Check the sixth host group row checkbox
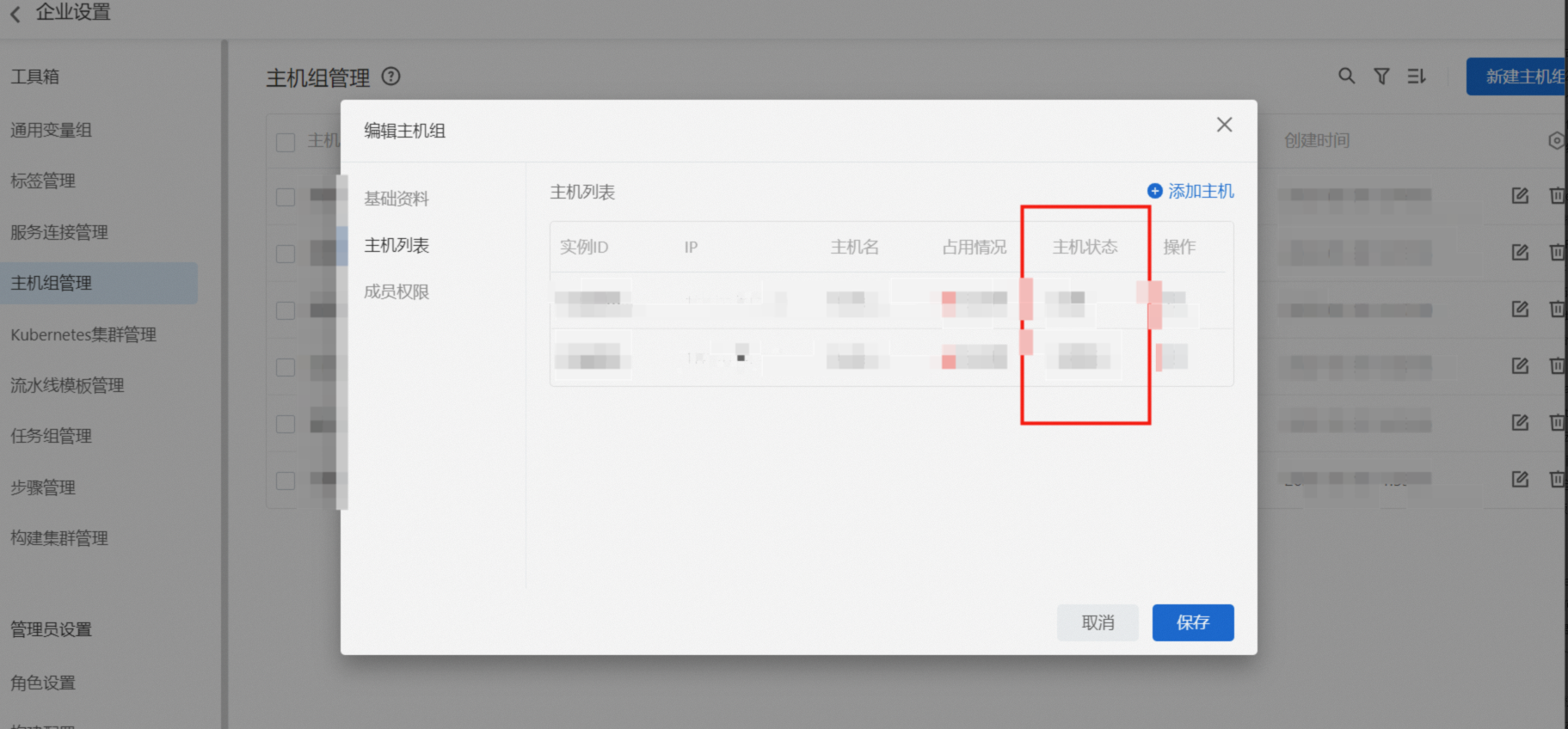1568x729 pixels. pyautogui.click(x=286, y=481)
